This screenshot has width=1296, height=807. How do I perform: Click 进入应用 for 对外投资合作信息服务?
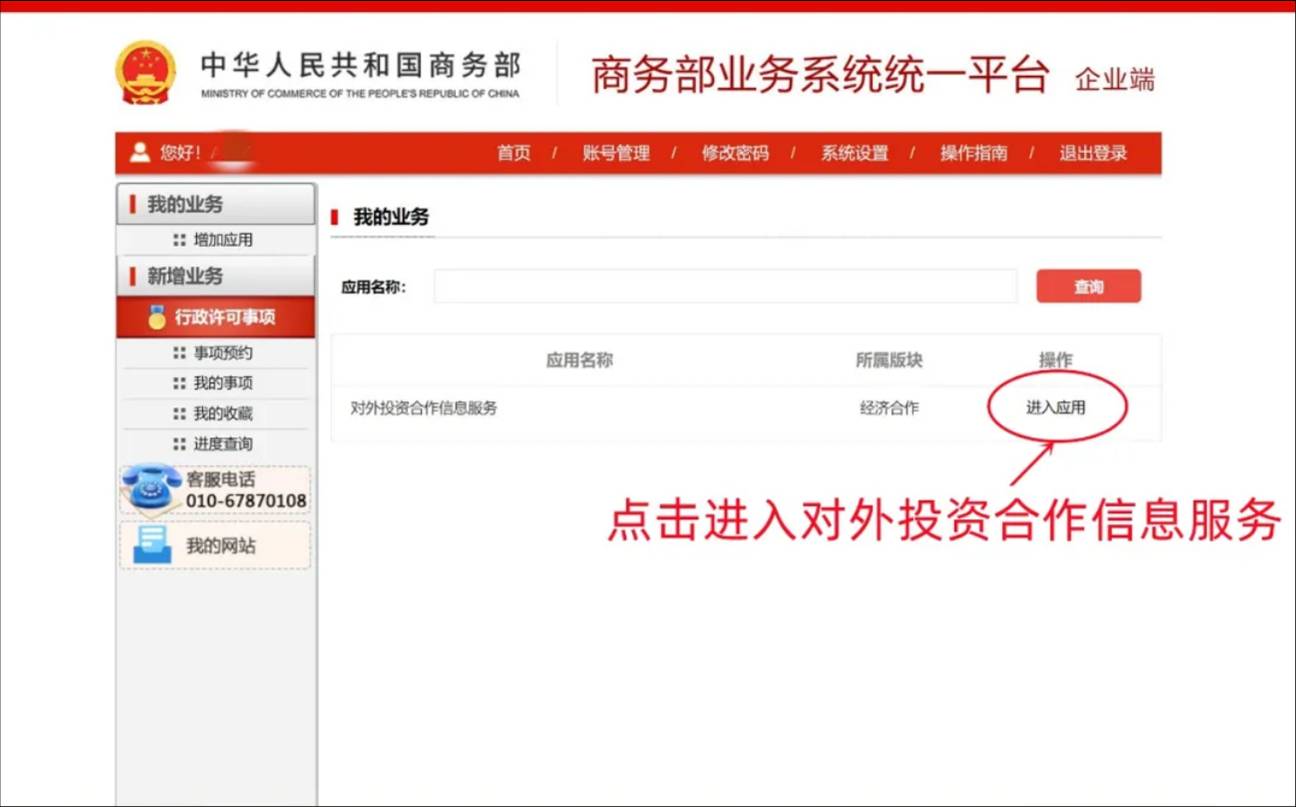[x=1056, y=408]
